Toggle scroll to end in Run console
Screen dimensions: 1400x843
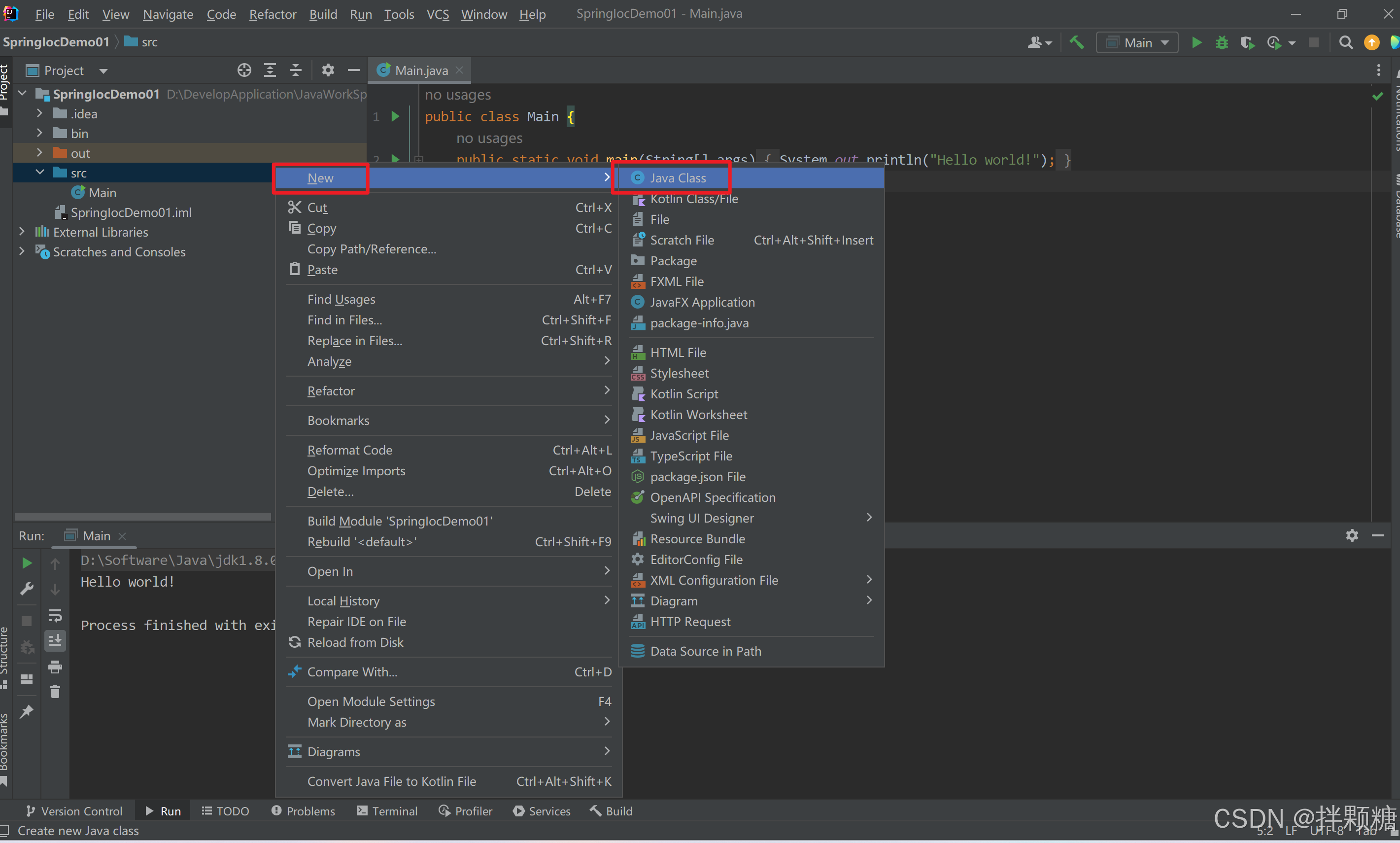[x=55, y=641]
